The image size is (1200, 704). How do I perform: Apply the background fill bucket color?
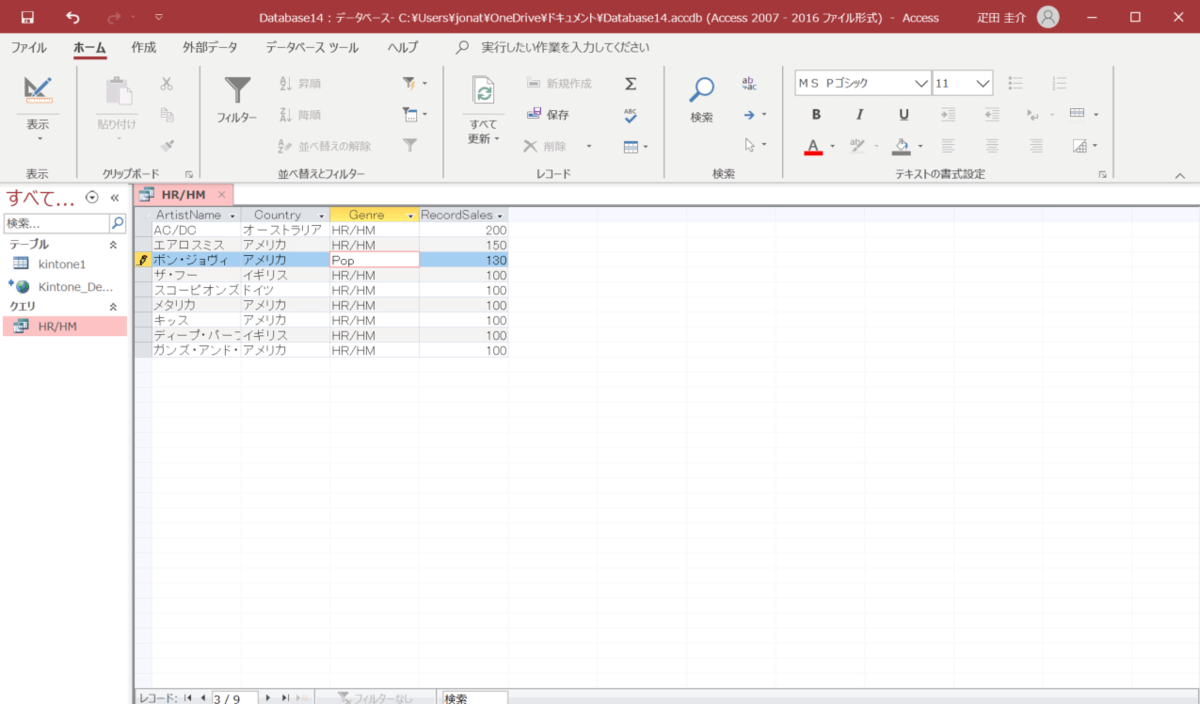(902, 147)
